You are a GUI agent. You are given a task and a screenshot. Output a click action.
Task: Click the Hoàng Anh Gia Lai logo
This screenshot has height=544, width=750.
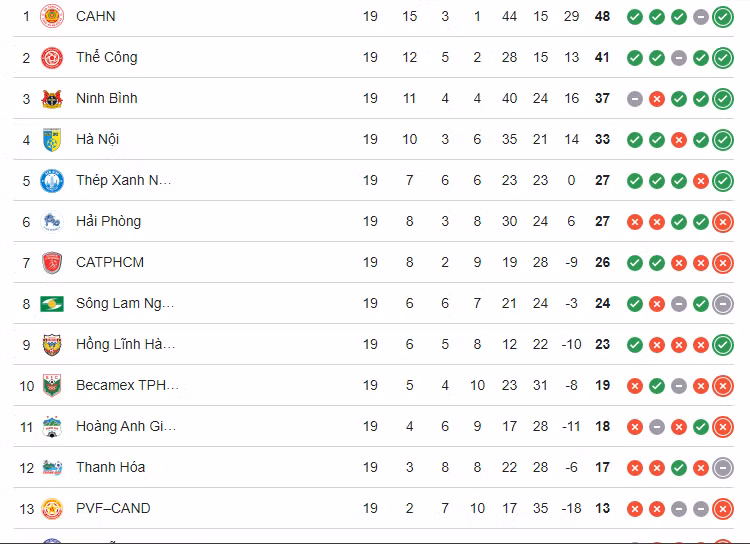52,426
